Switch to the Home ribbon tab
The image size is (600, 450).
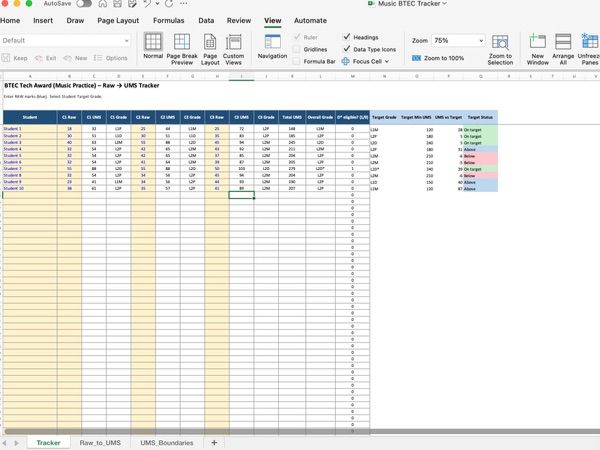click(10, 21)
